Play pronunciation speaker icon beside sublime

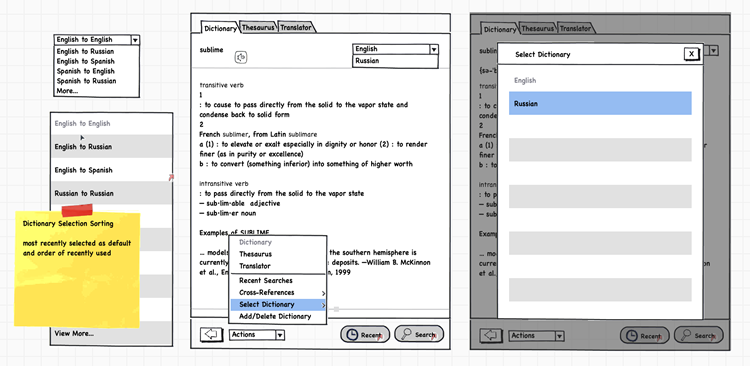(x=241, y=57)
